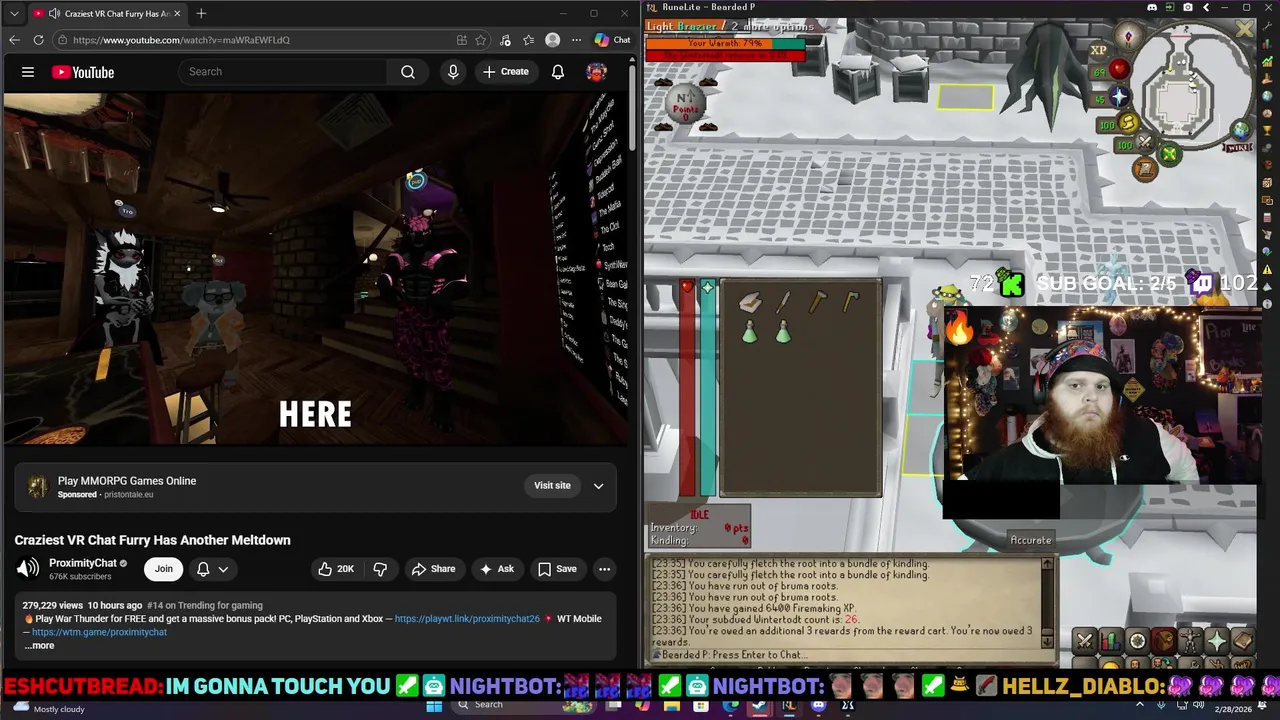This screenshot has width=1280, height=720.
Task: Focus the YouTube search field
Action: [282, 72]
